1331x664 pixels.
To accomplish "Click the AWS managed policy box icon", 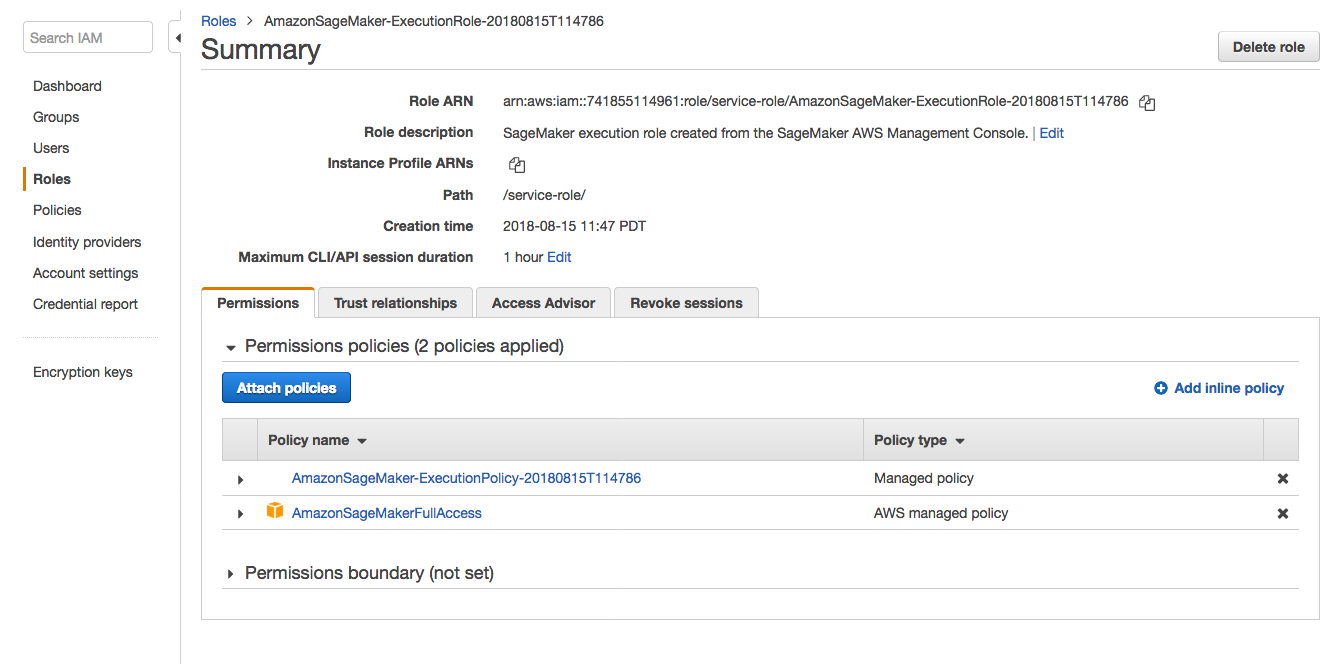I will click(275, 512).
